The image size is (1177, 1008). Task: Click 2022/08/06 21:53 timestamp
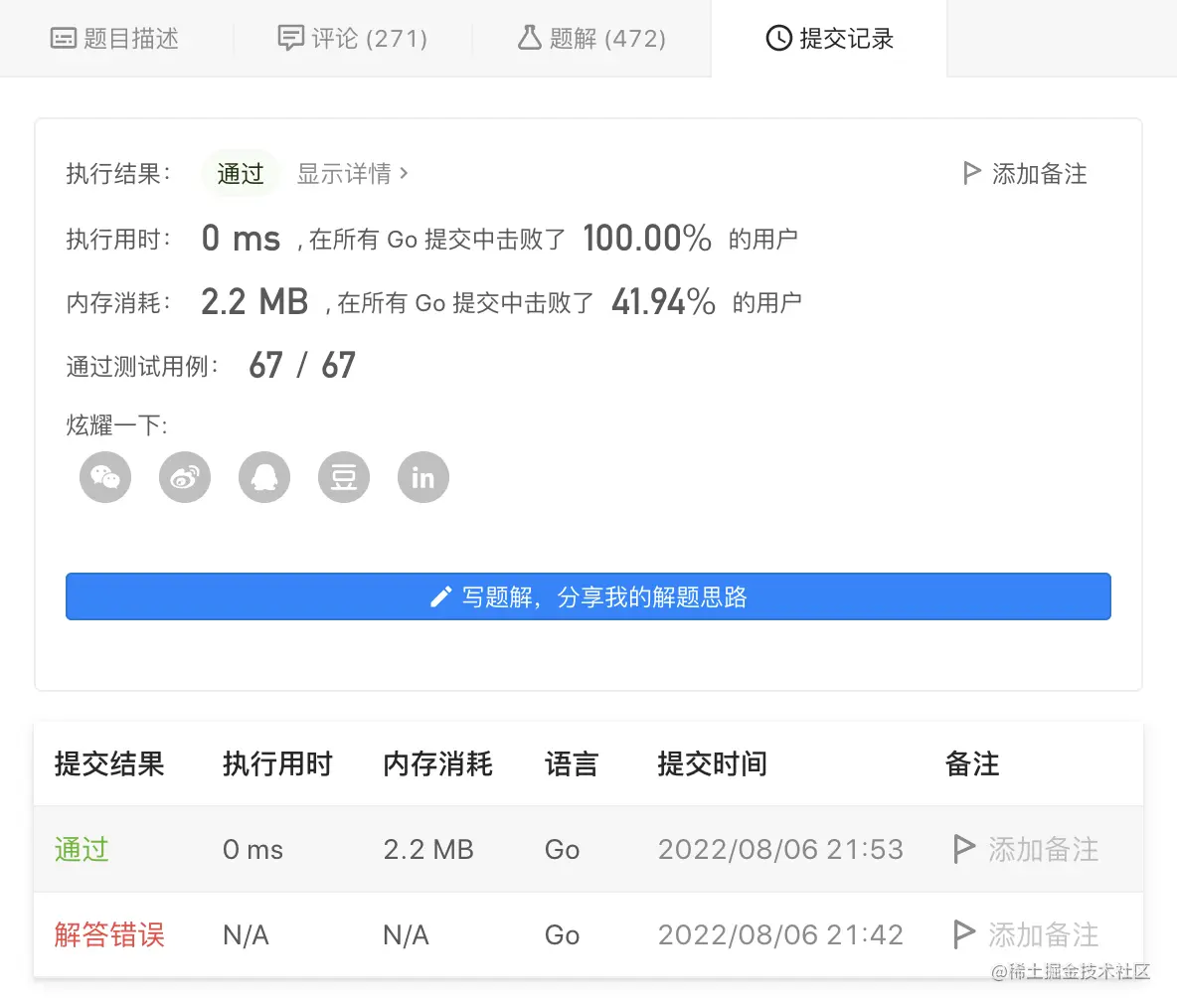coord(780,849)
